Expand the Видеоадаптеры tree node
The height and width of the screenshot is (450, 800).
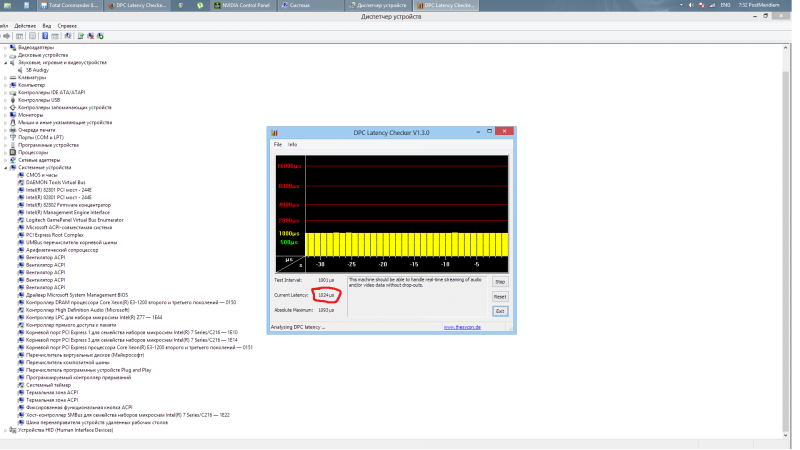click(x=6, y=47)
